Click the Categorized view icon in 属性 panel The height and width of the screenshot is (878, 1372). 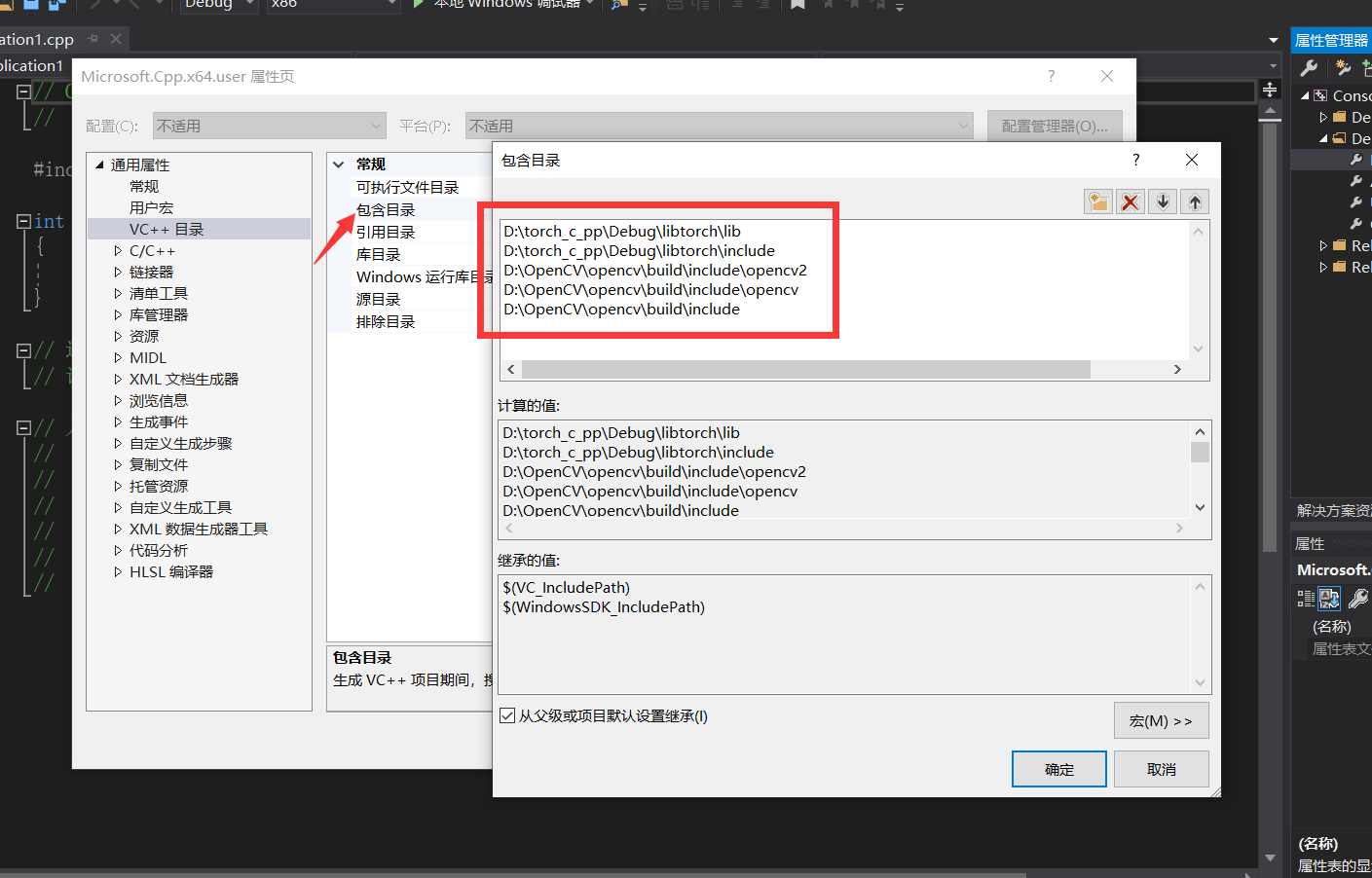[x=1306, y=599]
